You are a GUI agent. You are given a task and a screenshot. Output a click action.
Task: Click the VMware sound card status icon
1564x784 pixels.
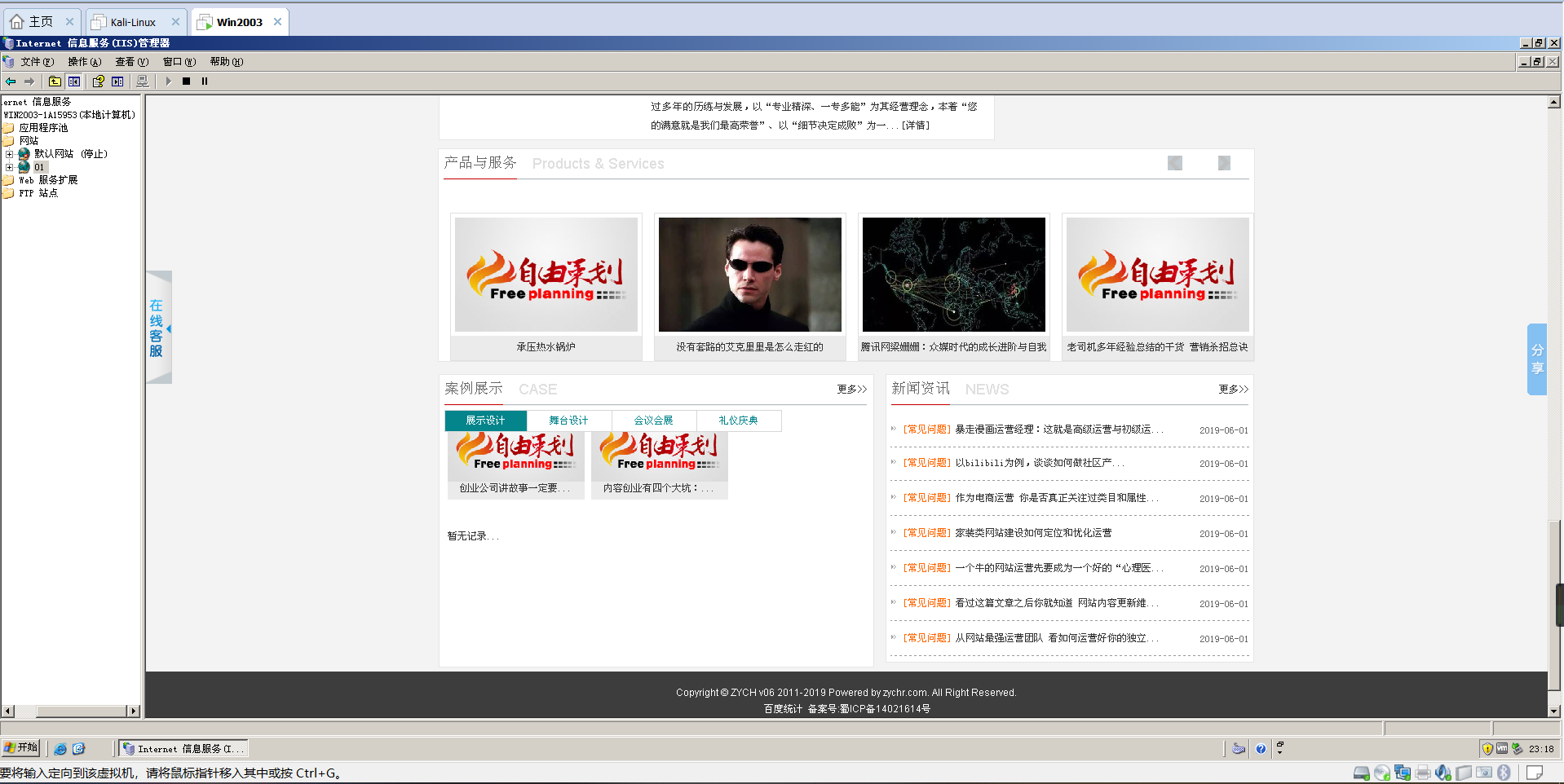coord(1443,773)
